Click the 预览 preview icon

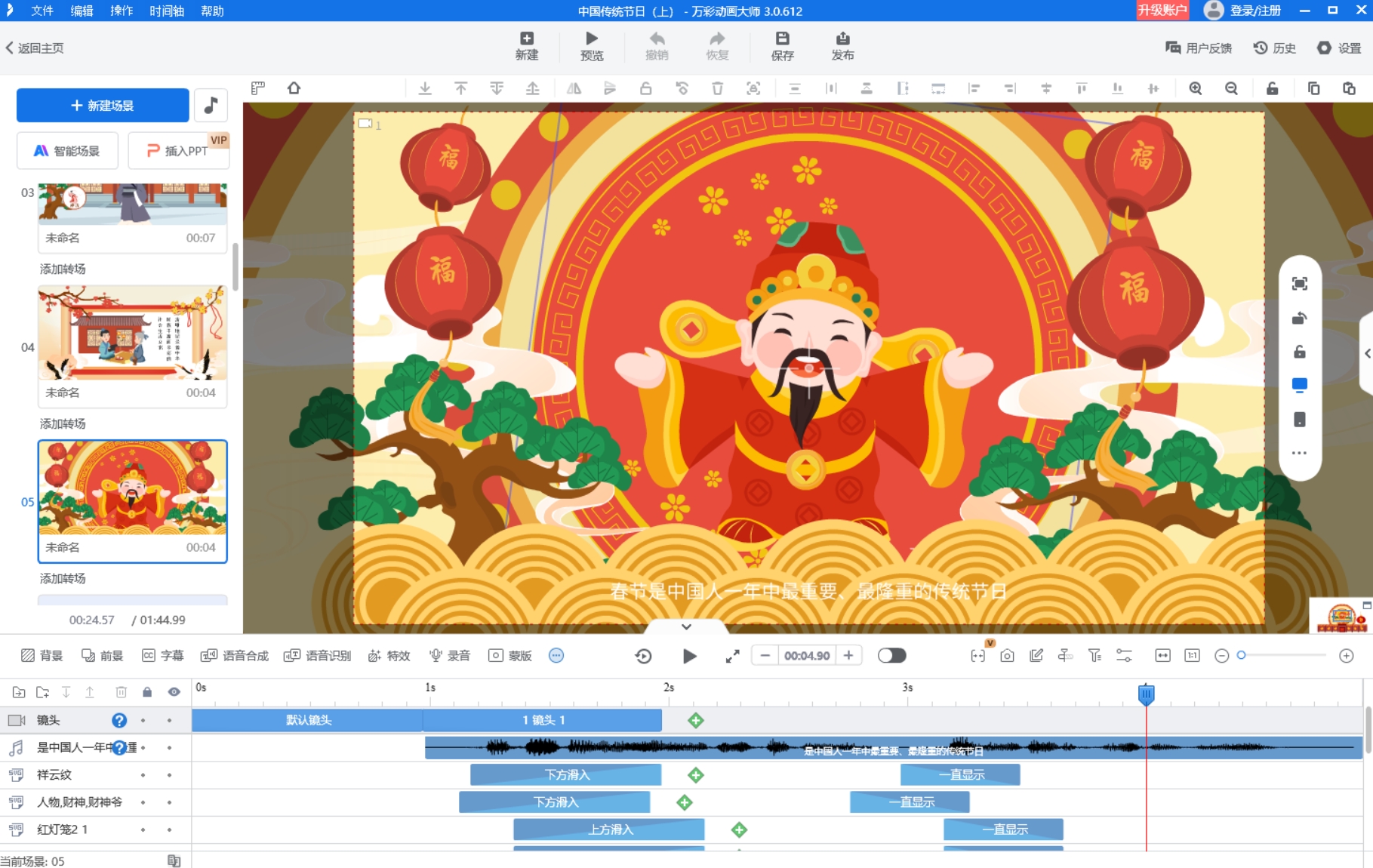(x=591, y=46)
